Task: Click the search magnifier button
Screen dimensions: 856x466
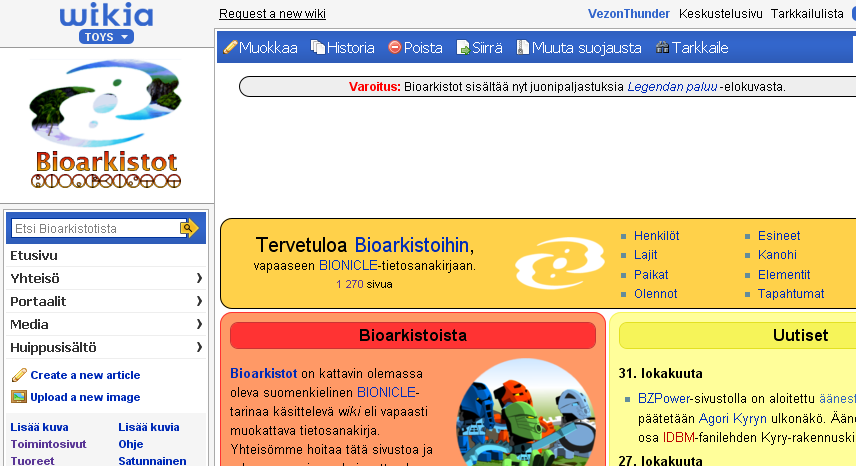Action: (x=189, y=228)
